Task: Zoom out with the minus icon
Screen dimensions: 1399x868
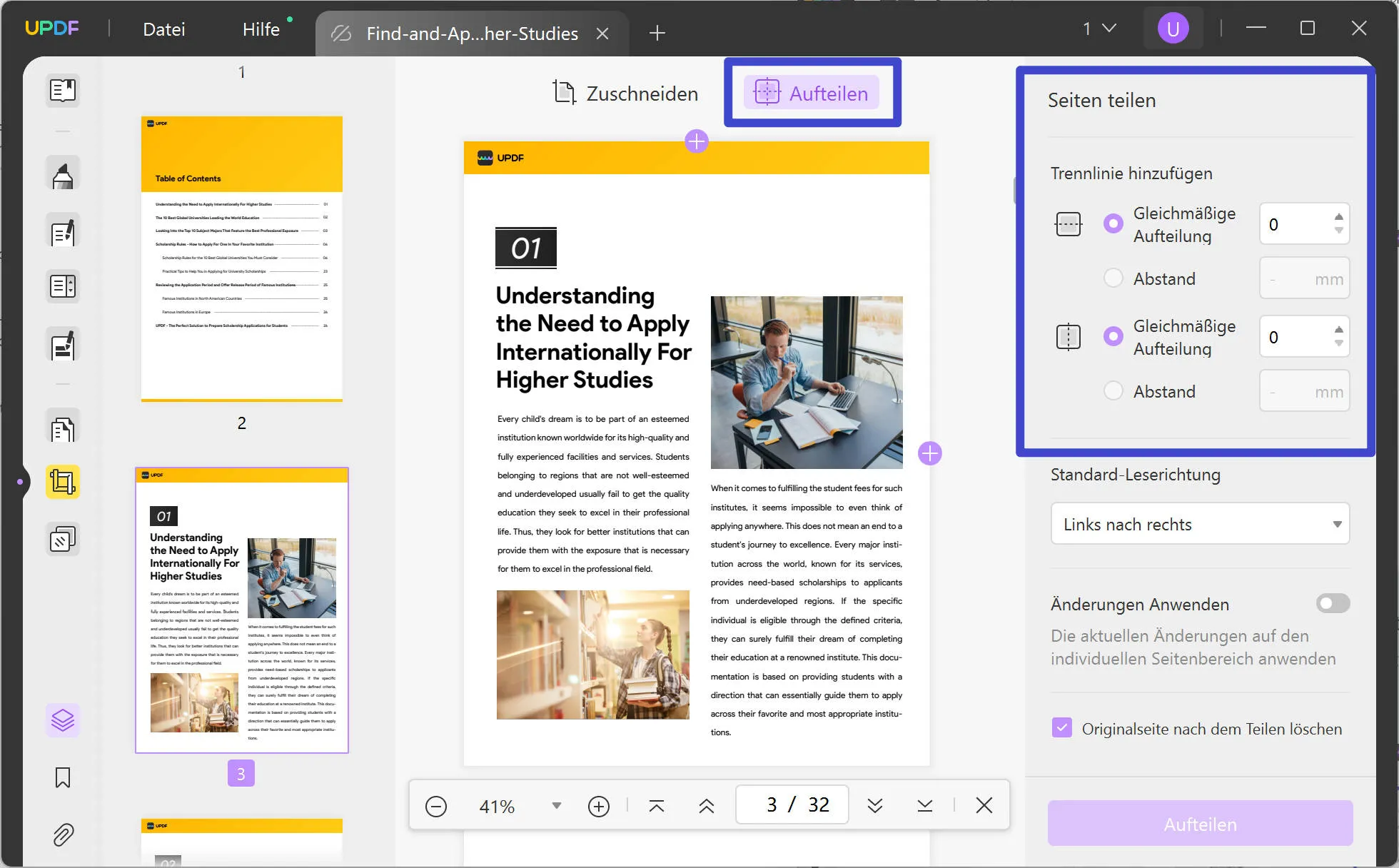Action: point(436,806)
